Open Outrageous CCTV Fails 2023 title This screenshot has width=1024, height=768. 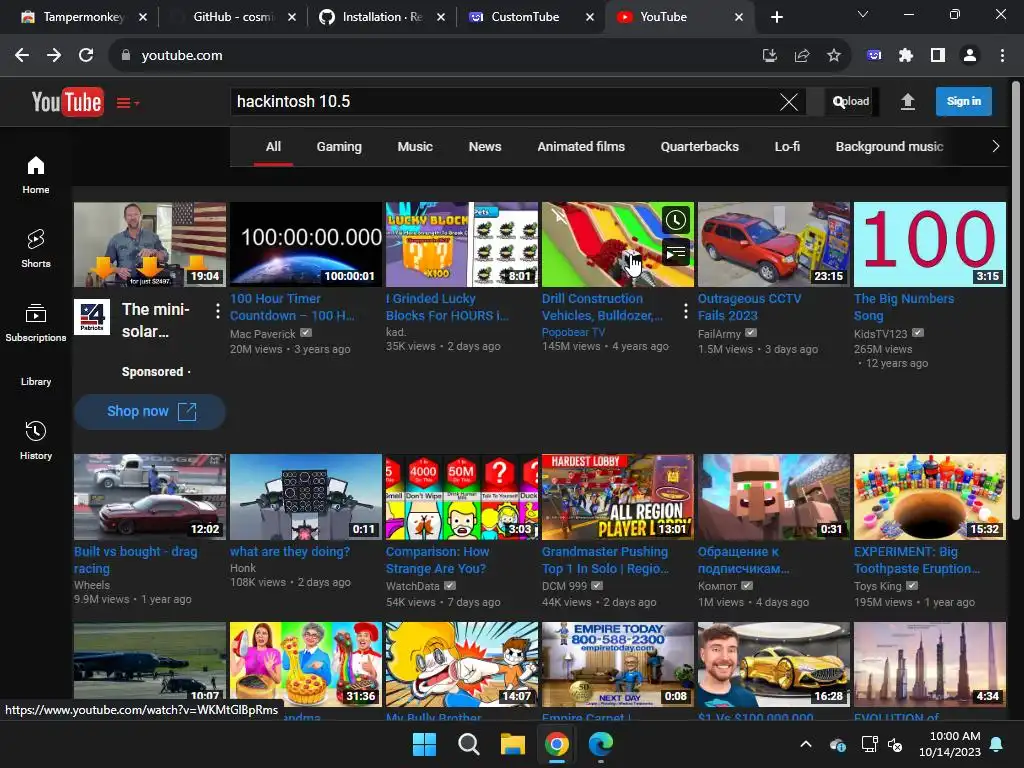click(x=749, y=307)
